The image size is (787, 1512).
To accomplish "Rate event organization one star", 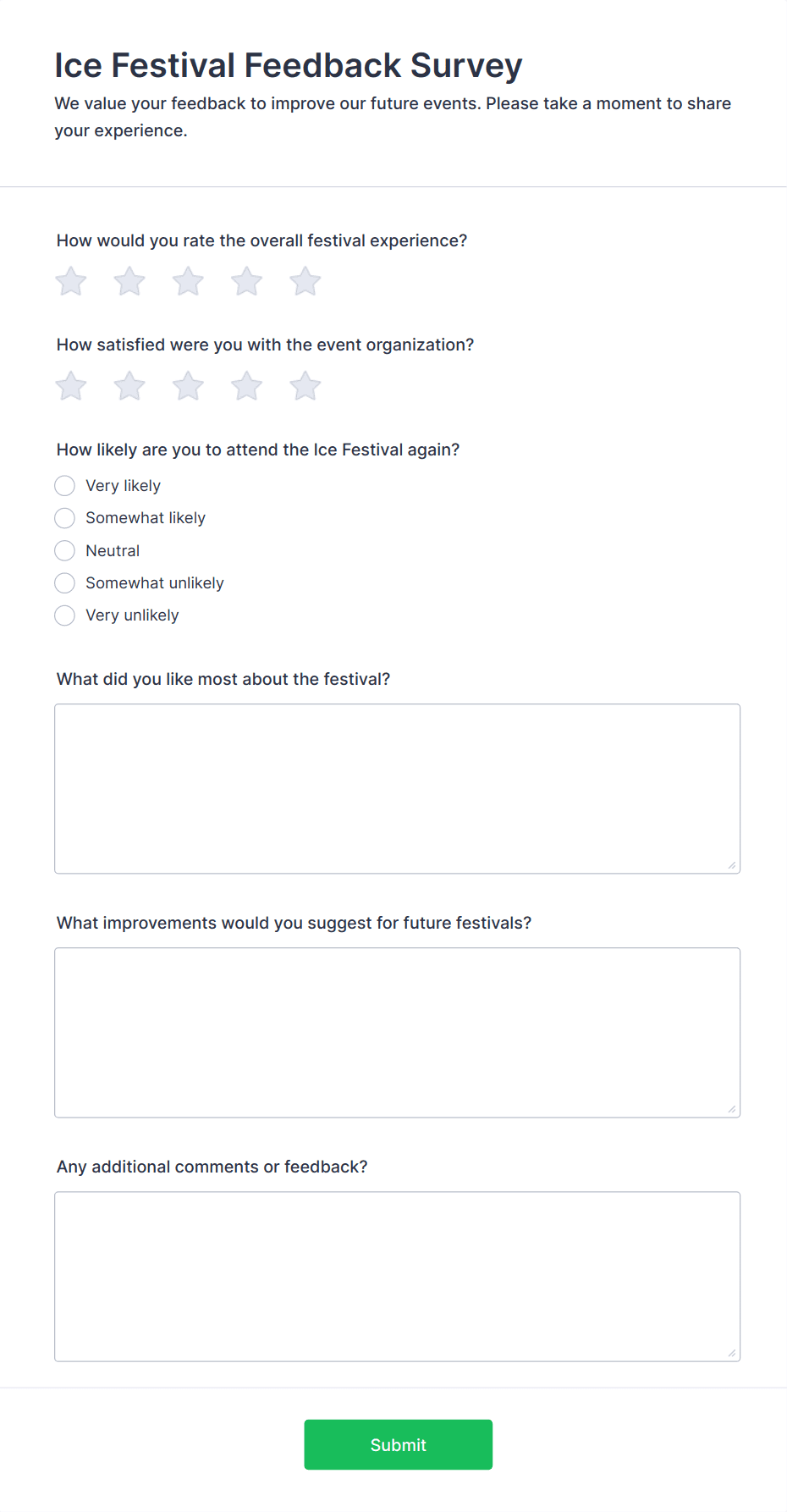I will coord(71,387).
